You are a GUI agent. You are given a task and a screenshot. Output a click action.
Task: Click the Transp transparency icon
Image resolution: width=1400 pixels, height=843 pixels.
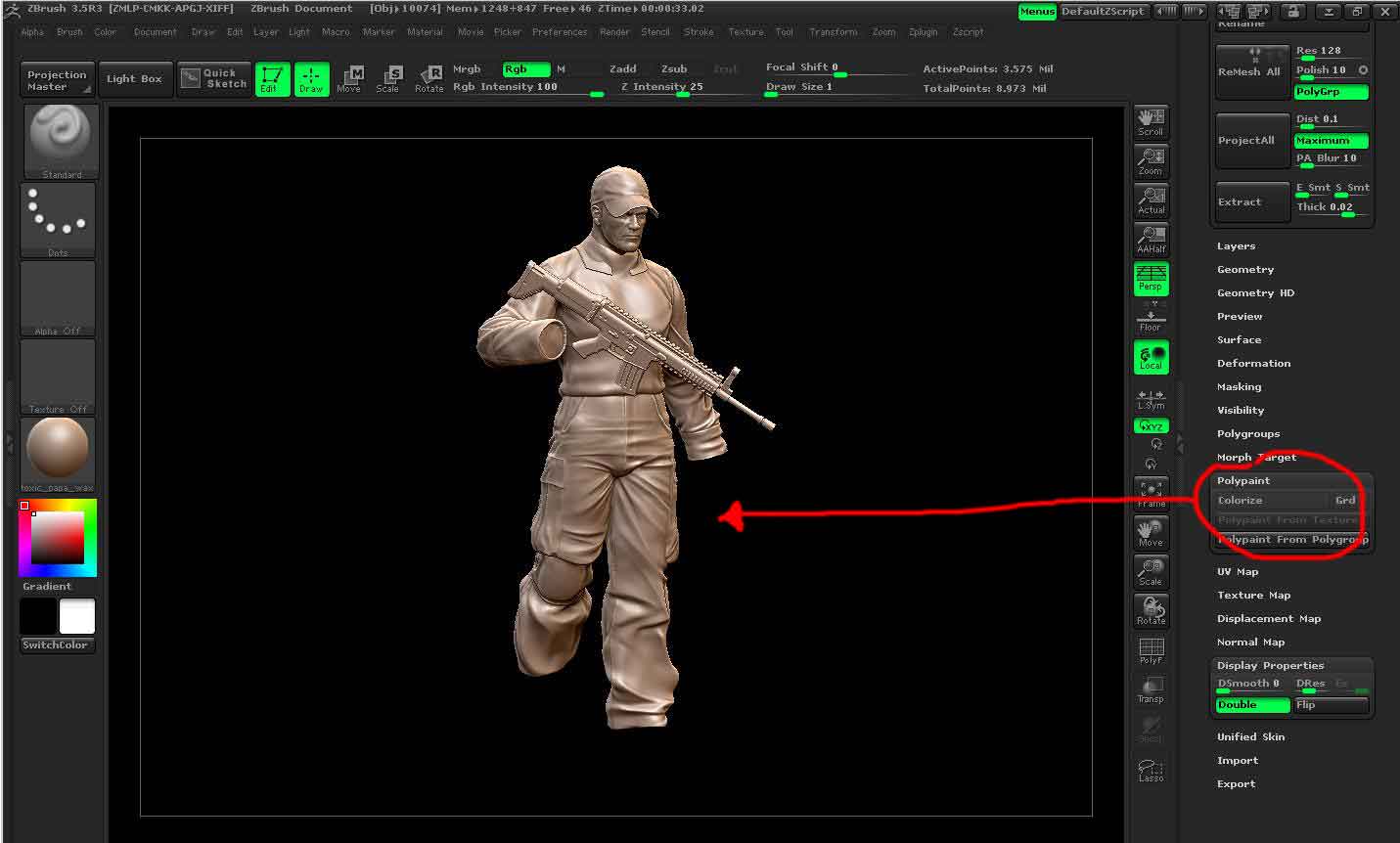pos(1151,689)
